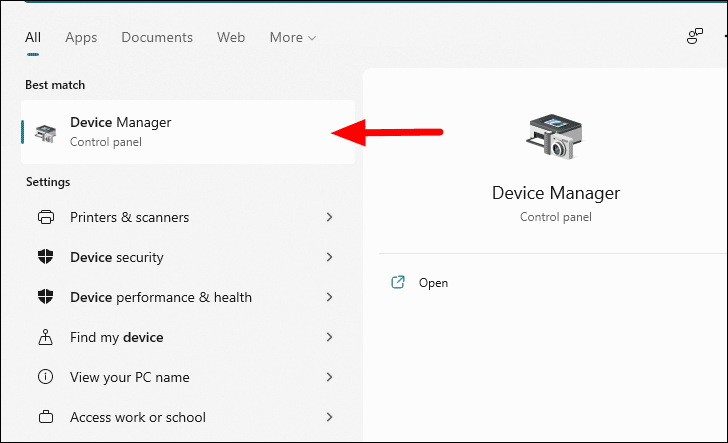Open the search feedback people icon at top right

coord(695,36)
